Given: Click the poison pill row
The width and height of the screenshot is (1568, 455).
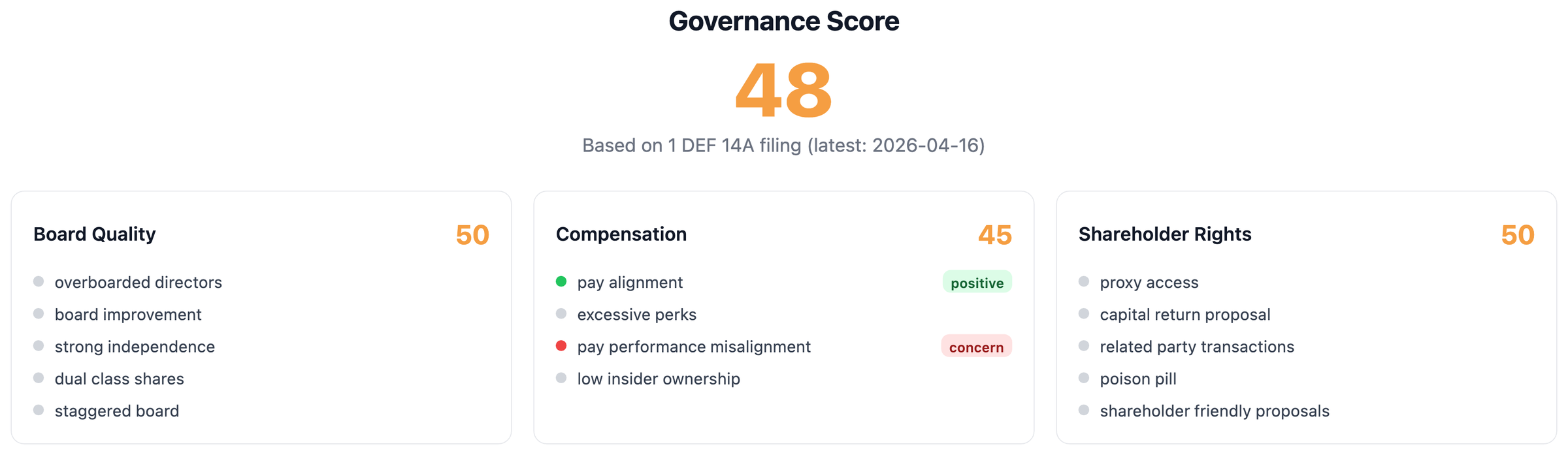Looking at the screenshot, I should [x=1307, y=378].
